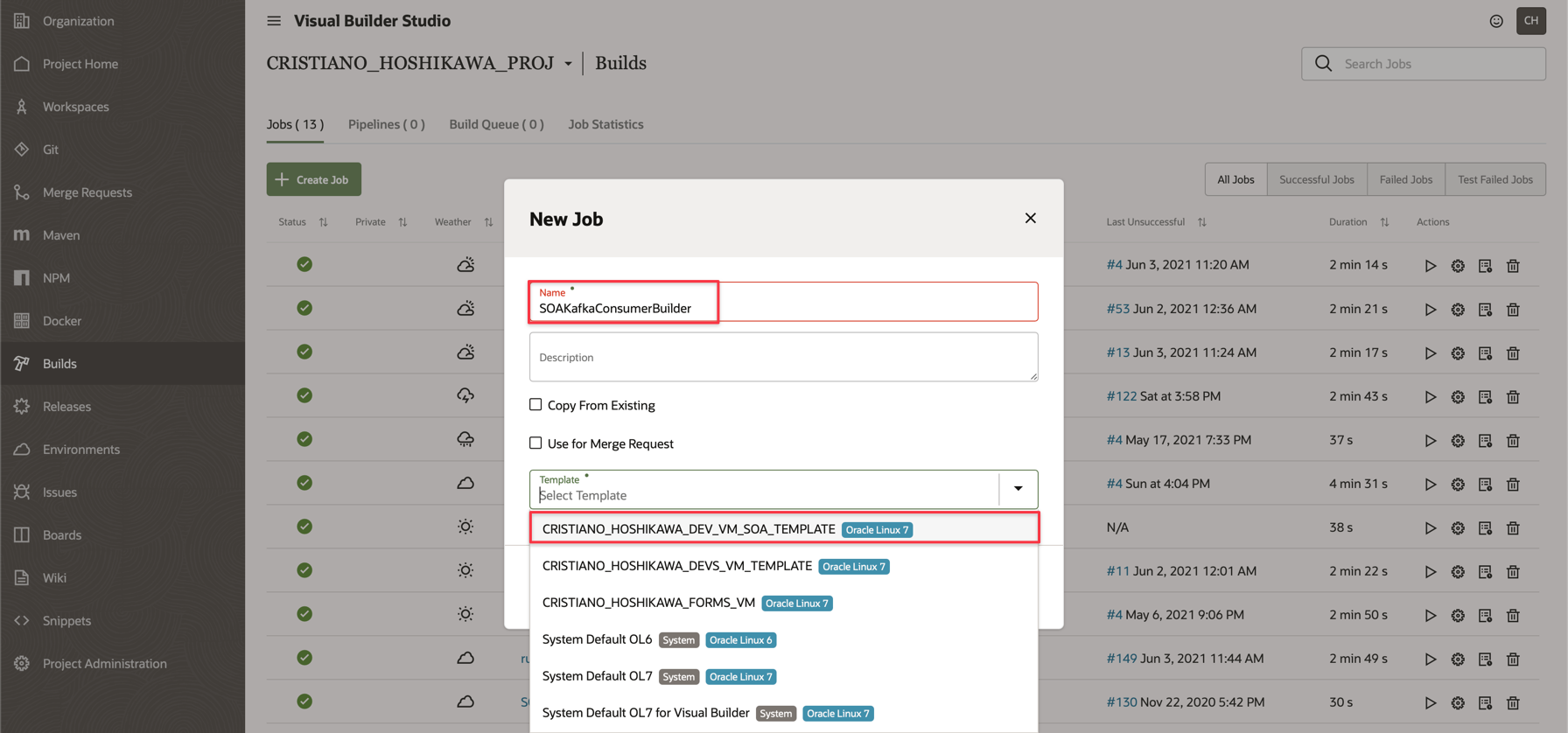Open the Snippets sidebar item
Viewport: 1568px width, 733px height.
click(122, 621)
